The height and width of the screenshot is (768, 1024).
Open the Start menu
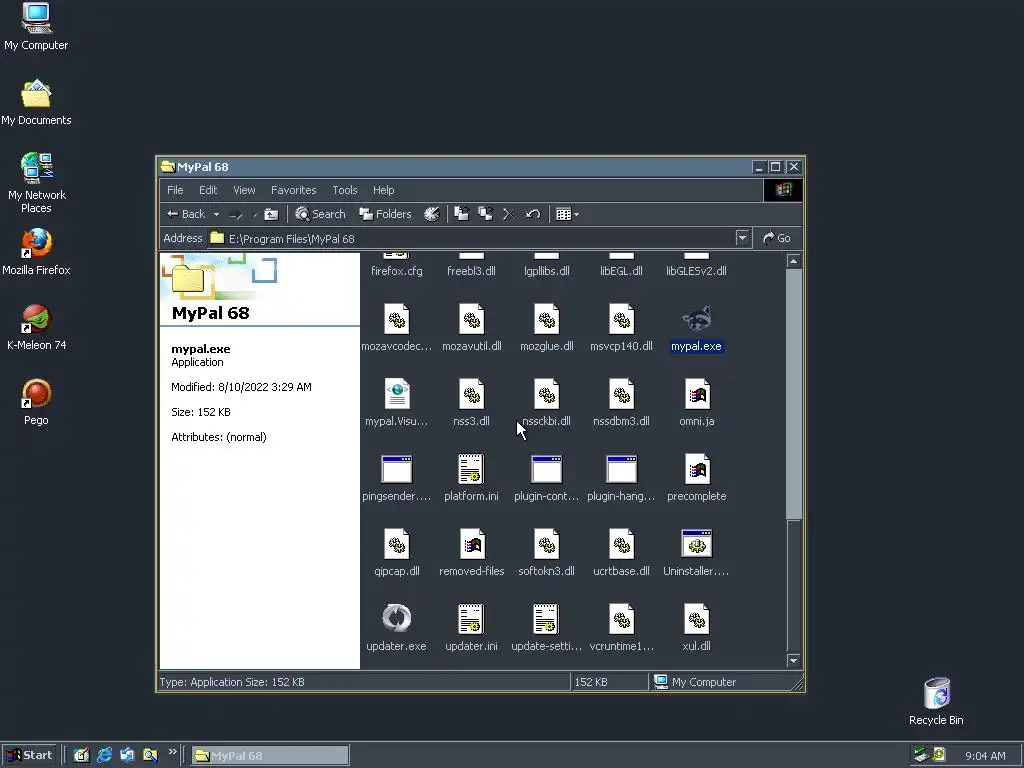29,755
